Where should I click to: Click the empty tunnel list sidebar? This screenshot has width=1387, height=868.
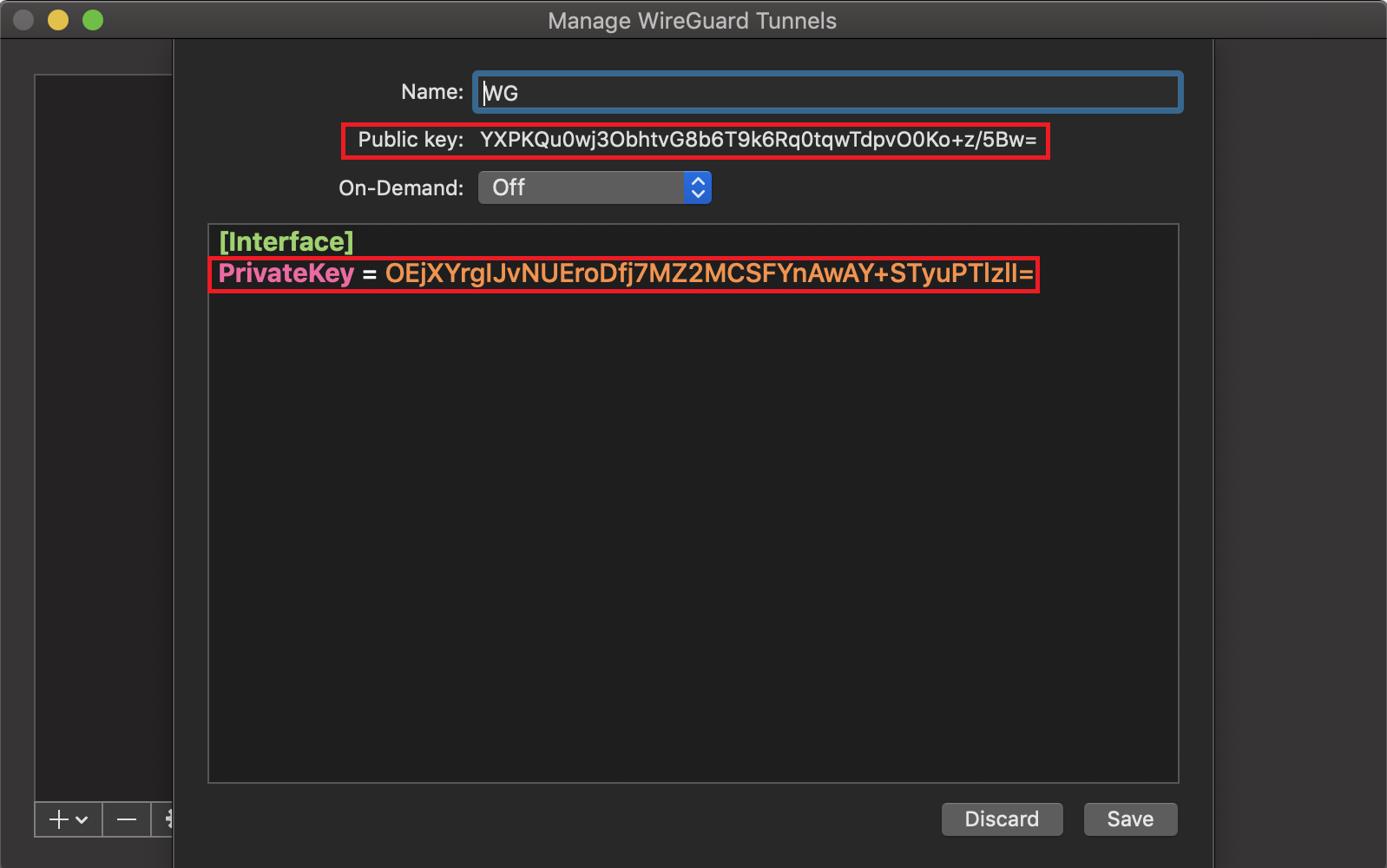pyautogui.click(x=102, y=434)
